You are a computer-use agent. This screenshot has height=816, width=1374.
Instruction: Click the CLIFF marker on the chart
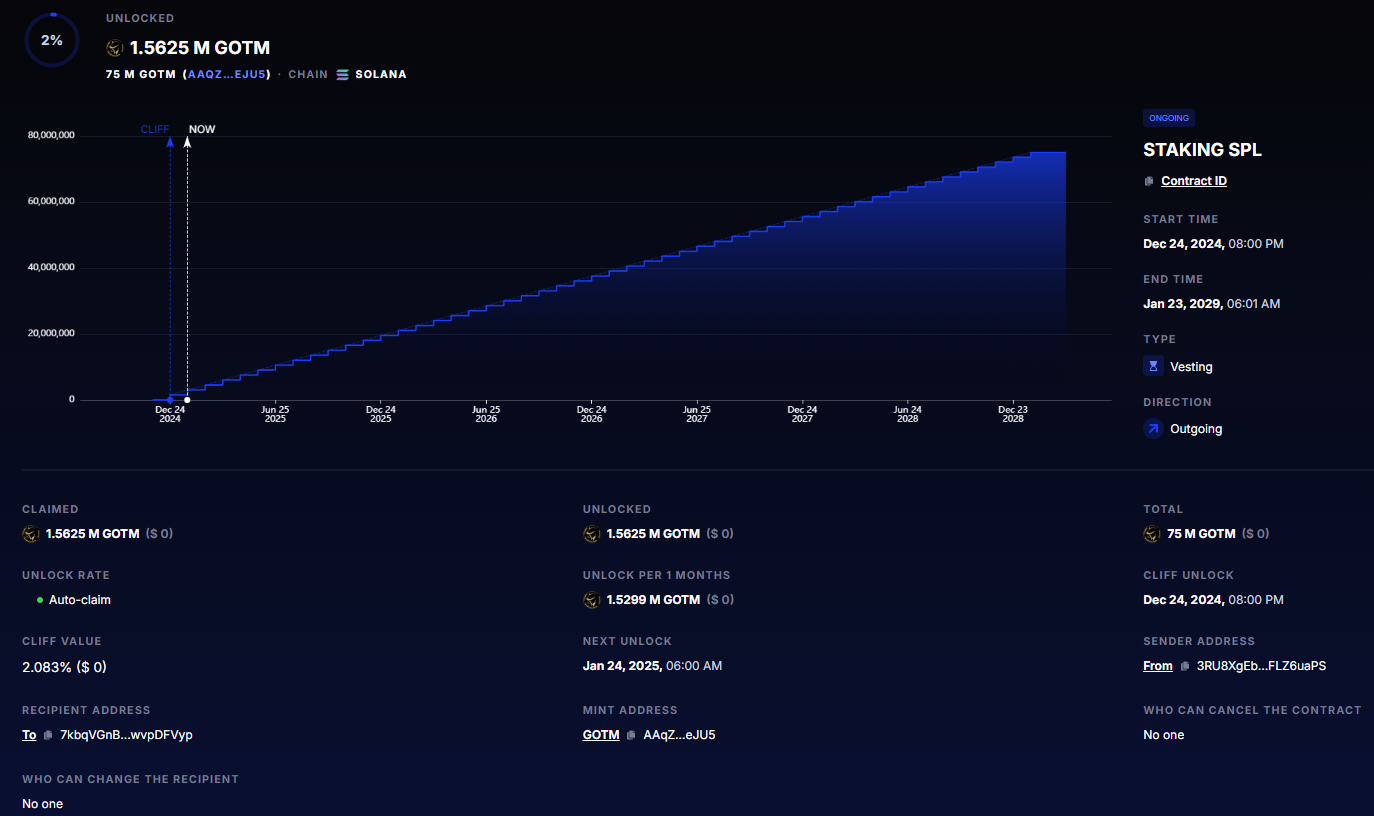pyautogui.click(x=155, y=129)
